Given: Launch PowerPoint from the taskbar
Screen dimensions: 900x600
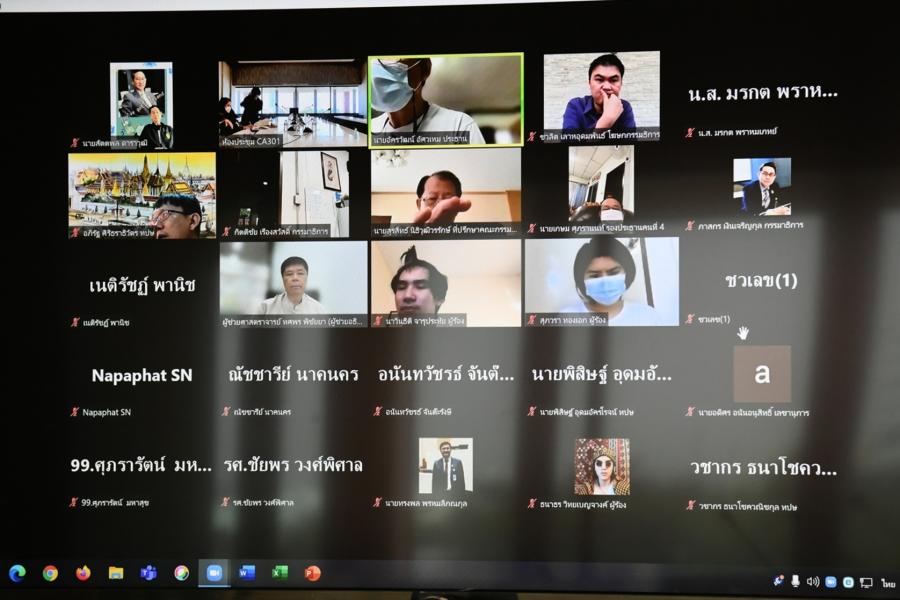Looking at the screenshot, I should [x=313, y=573].
